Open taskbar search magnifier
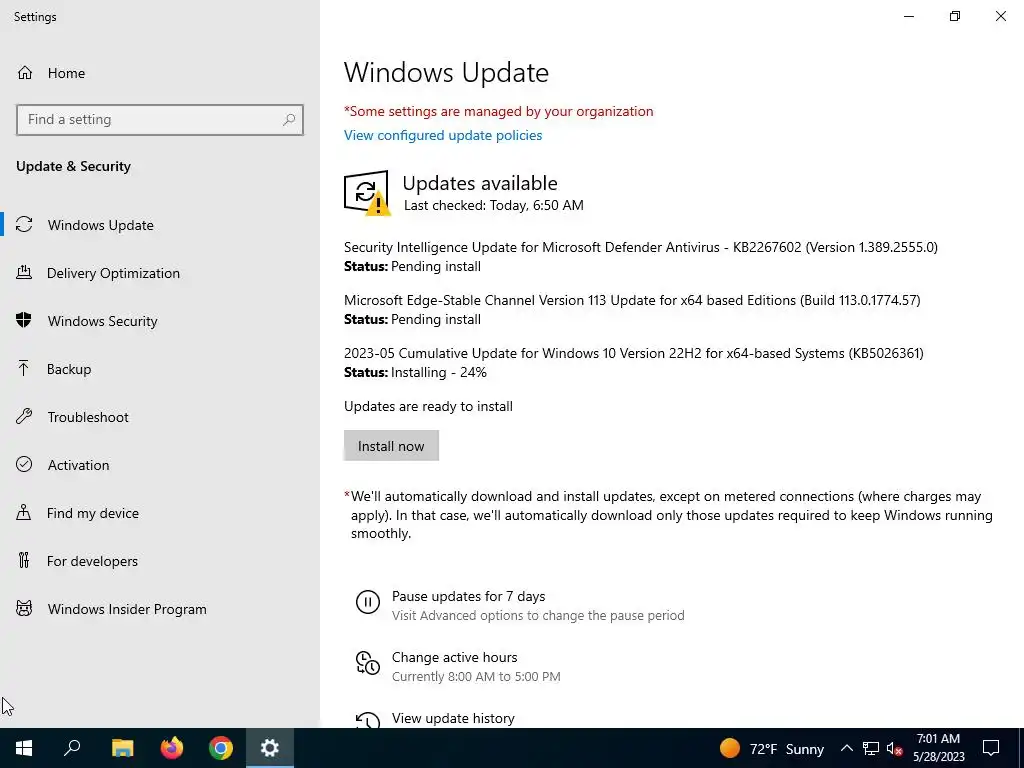This screenshot has width=1024, height=768. (72, 748)
